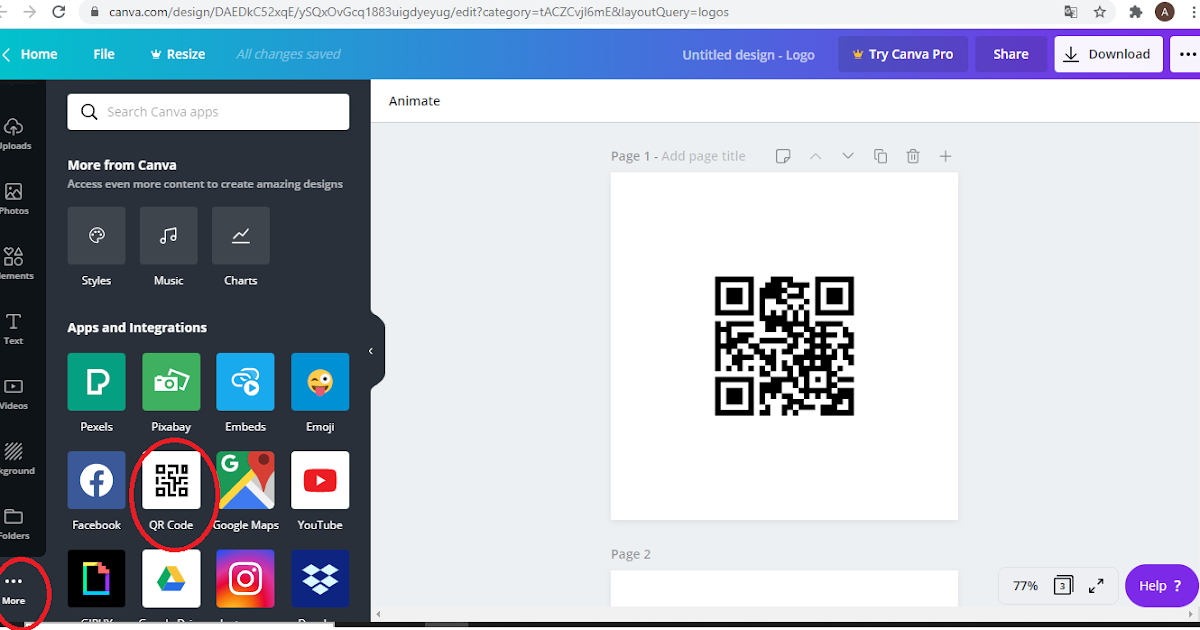
Task: Open the GIPHY app
Action: 96,578
